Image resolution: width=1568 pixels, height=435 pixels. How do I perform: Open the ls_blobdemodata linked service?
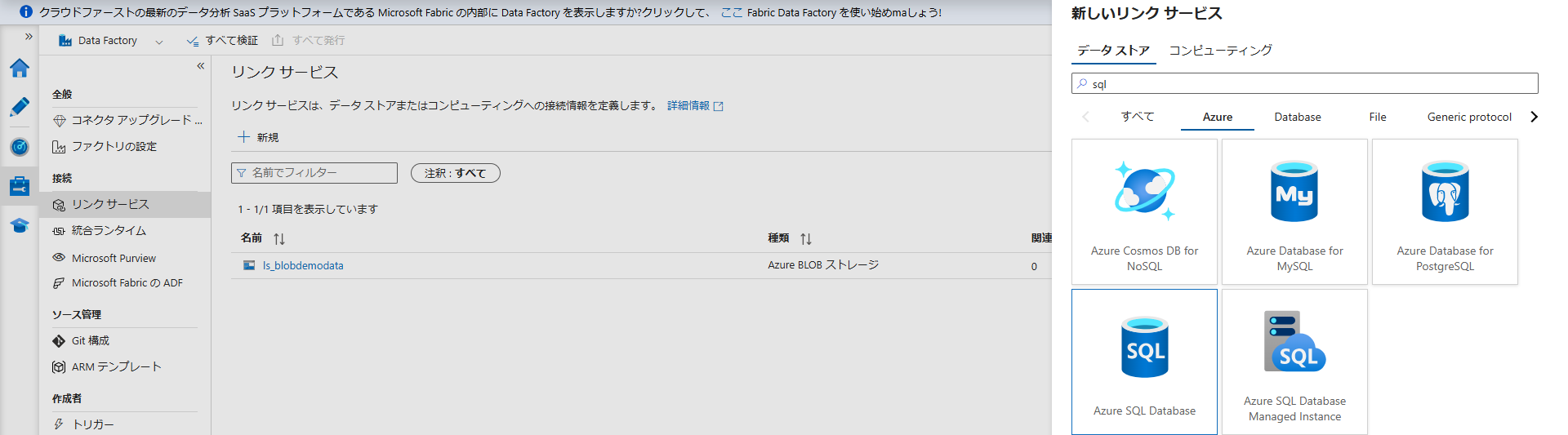coord(302,265)
